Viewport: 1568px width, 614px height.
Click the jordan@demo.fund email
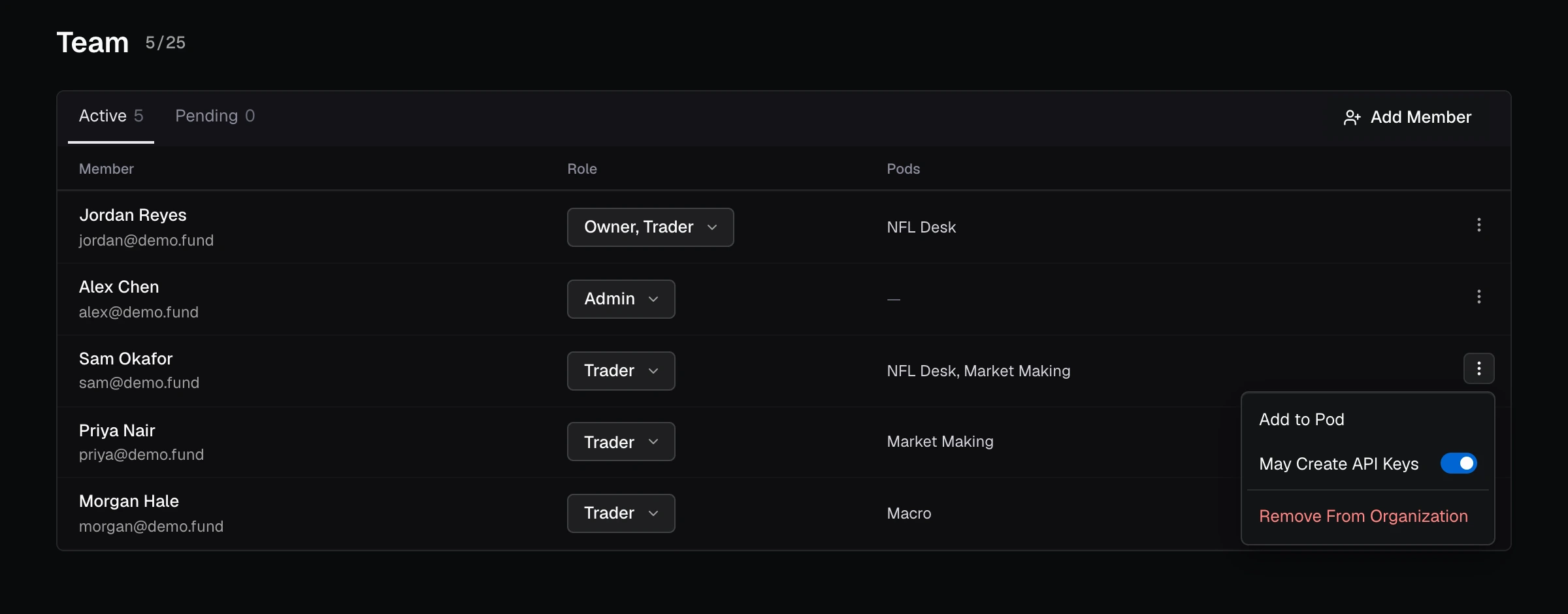(x=146, y=240)
